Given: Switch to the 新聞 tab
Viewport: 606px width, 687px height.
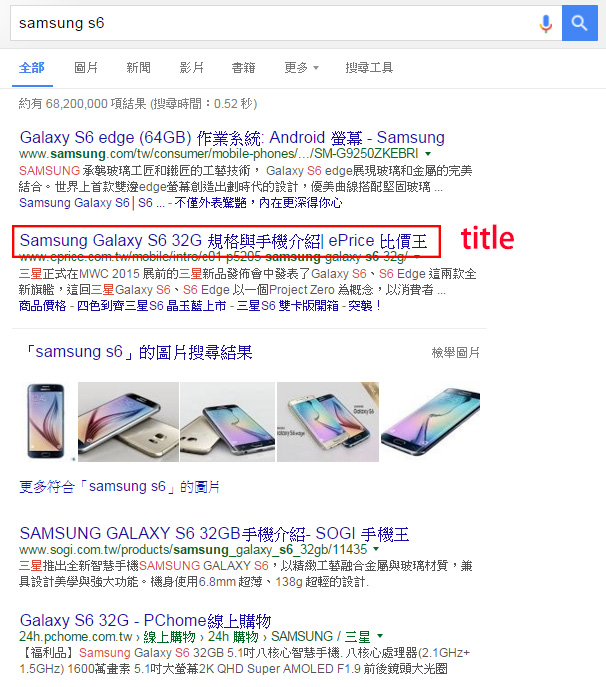Looking at the screenshot, I should point(138,67).
